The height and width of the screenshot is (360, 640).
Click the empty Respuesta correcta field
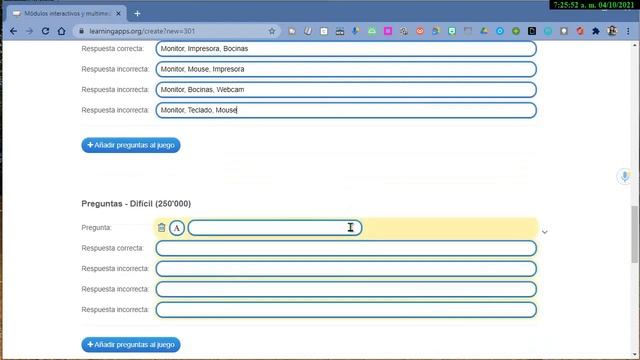pyautogui.click(x=346, y=248)
